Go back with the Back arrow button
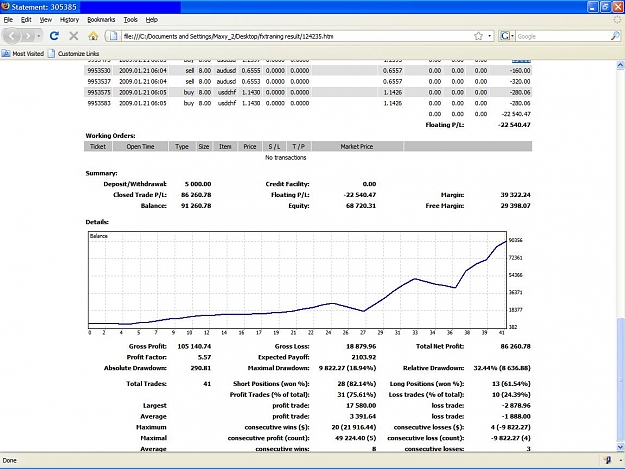Image resolution: width=625 pixels, height=469 pixels. (12, 36)
